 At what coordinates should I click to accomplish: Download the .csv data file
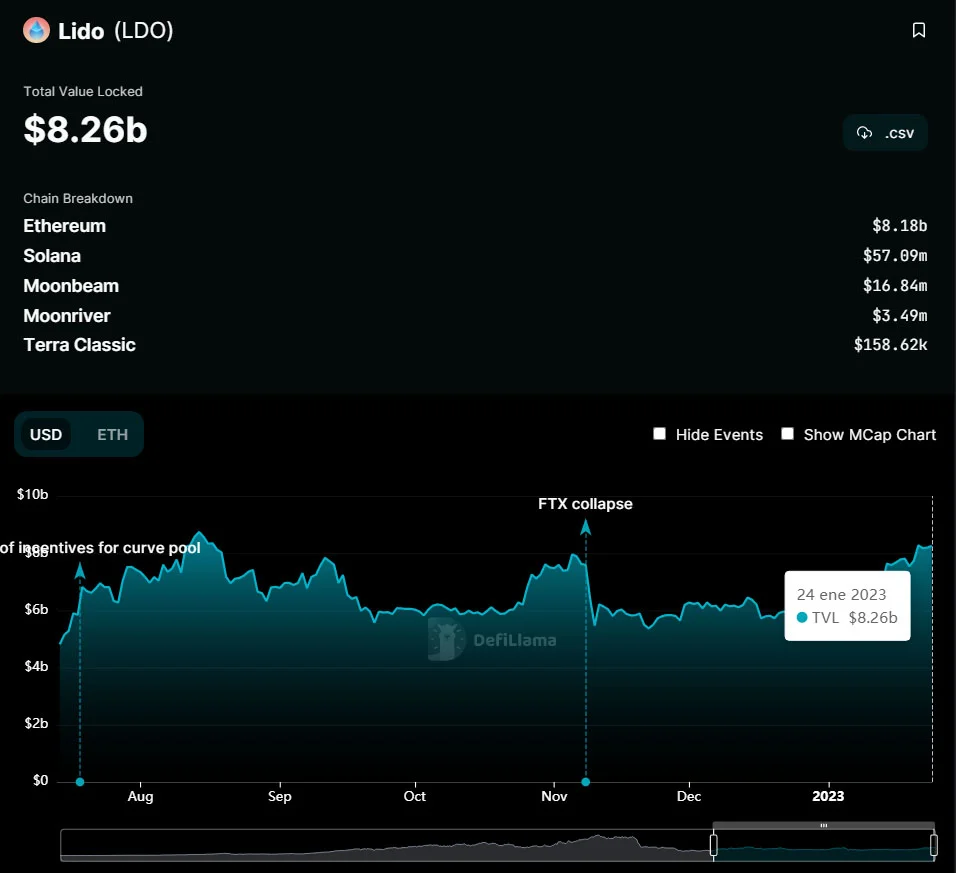tap(885, 133)
